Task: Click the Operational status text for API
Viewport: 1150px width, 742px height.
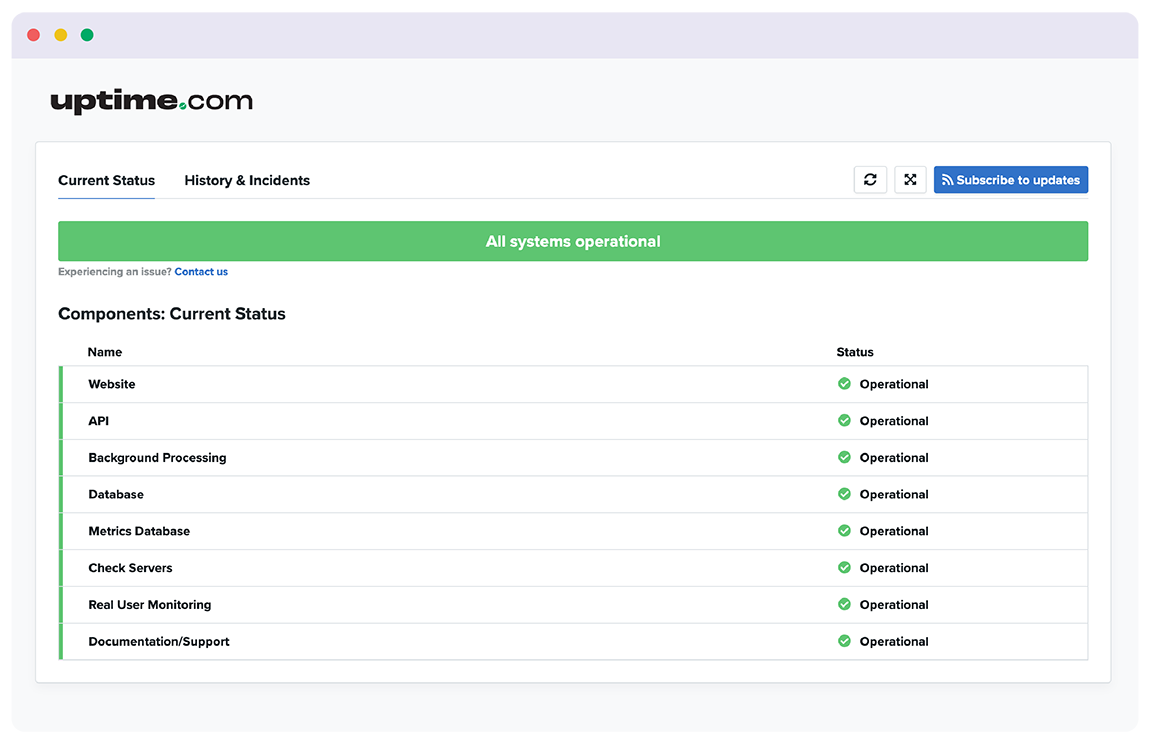Action: 894,421
